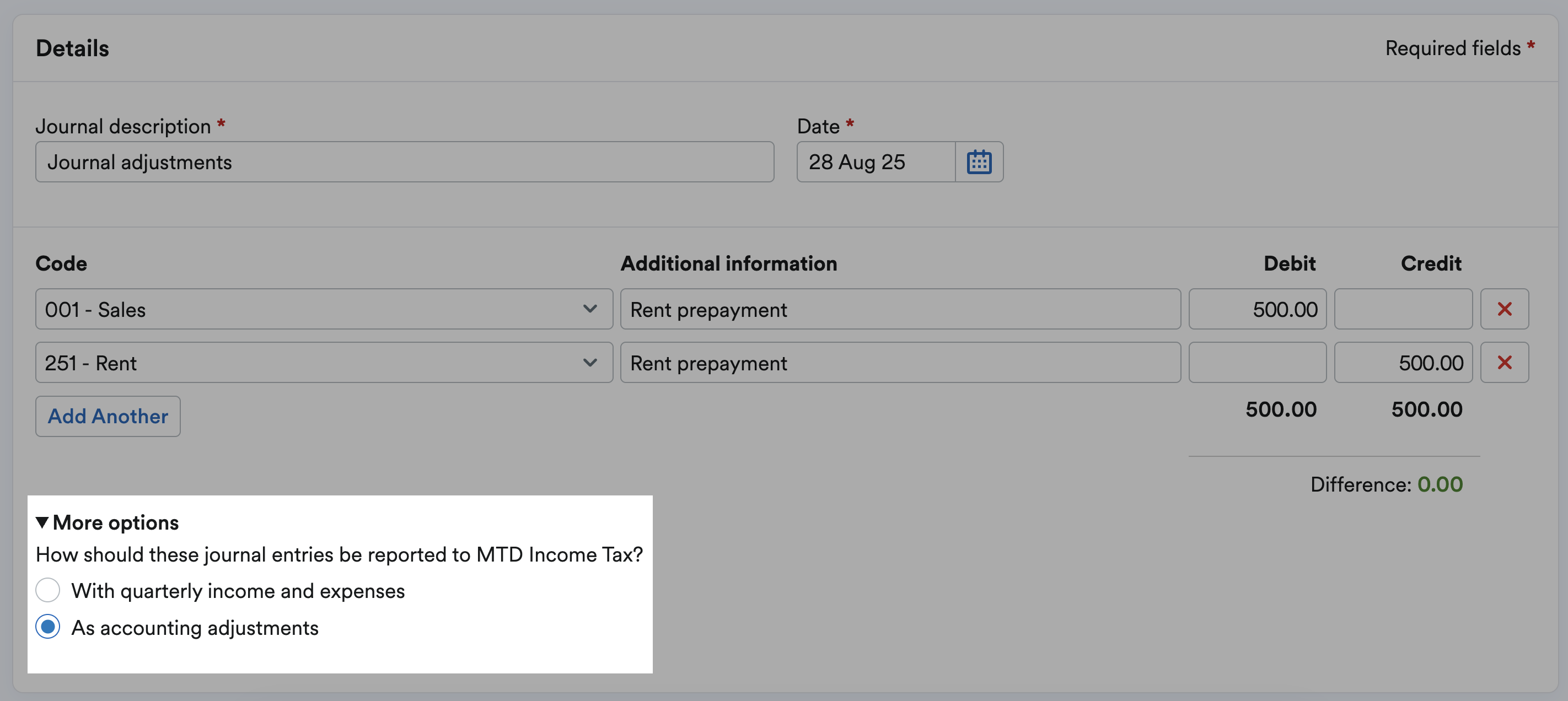Edit Additional information for Sales line
This screenshot has width=1568, height=701.
(900, 309)
